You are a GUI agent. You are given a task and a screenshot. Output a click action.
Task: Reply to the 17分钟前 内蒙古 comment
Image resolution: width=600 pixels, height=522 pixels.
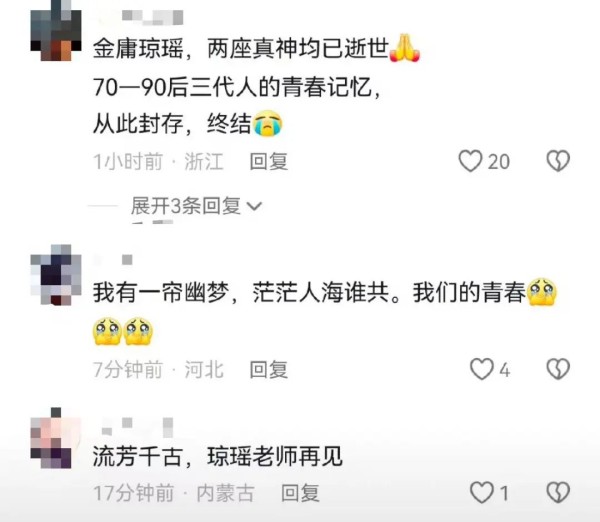pyautogui.click(x=300, y=493)
